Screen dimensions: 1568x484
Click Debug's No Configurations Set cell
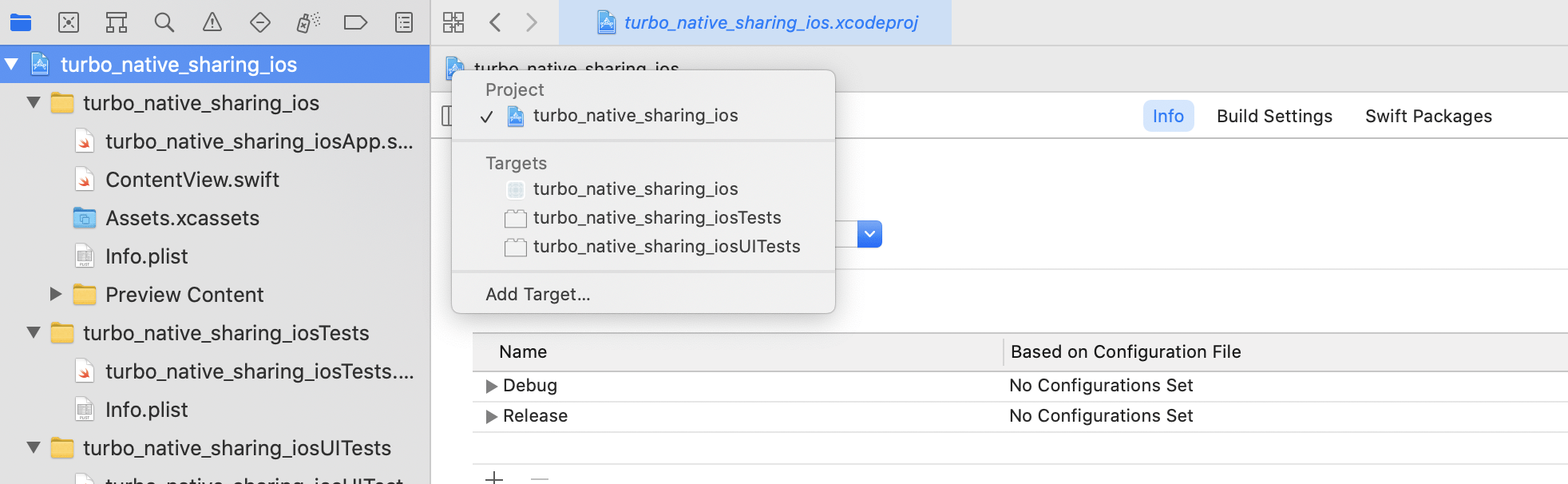coord(1101,386)
